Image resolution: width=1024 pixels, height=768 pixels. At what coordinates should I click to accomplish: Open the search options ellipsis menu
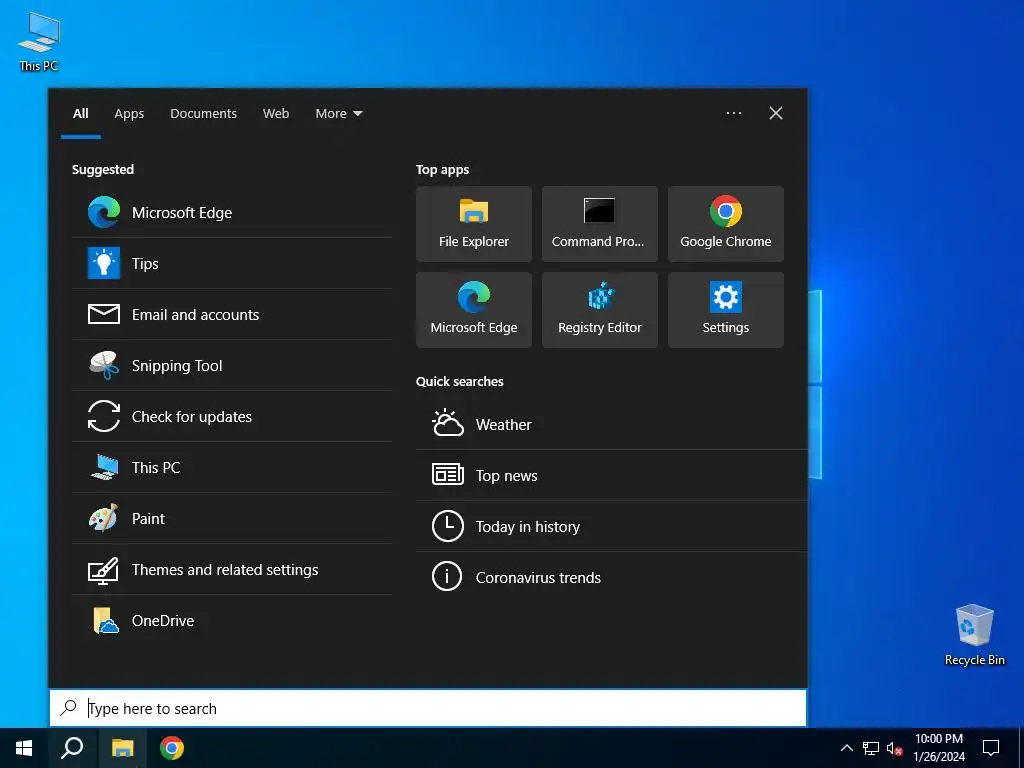[x=734, y=113]
